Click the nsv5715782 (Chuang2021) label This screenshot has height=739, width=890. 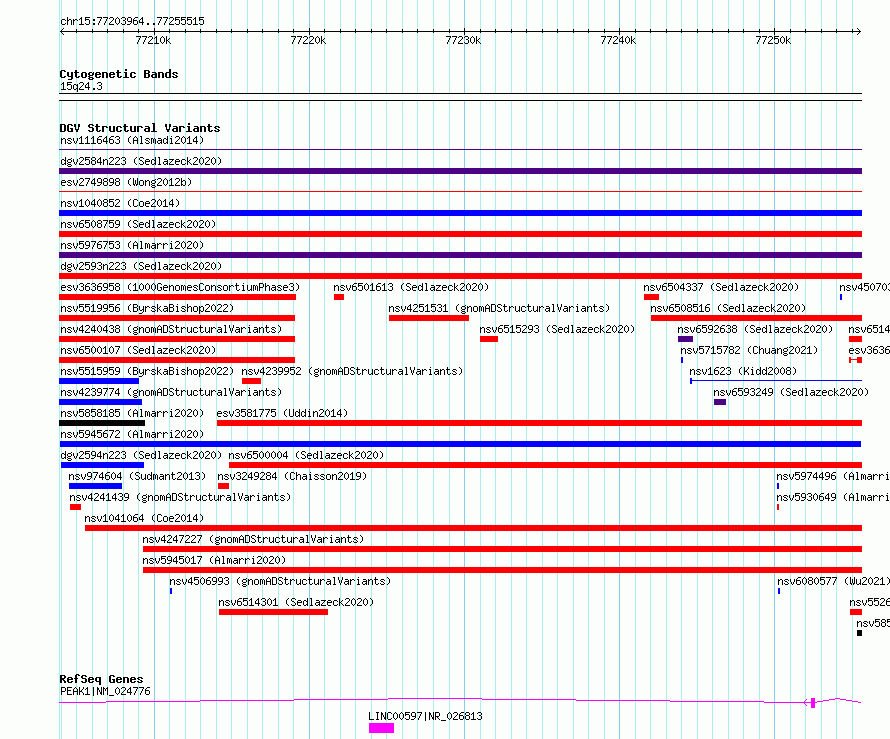(749, 350)
